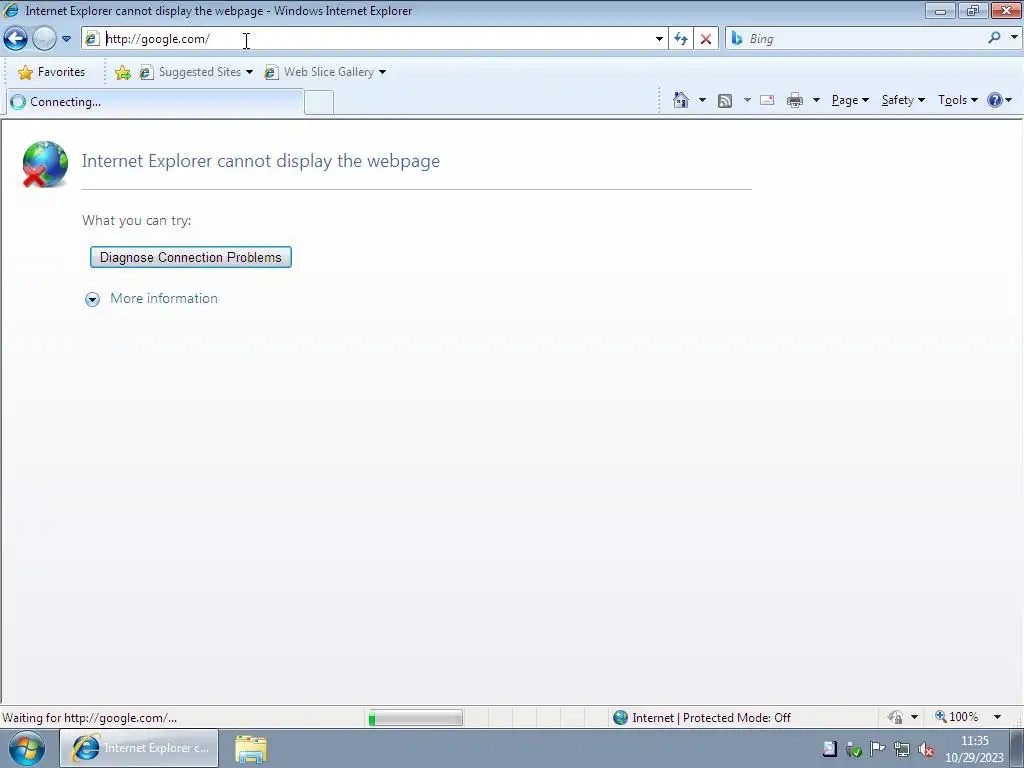Screen dimensions: 1024x768
Task: Open the Page menu
Action: [x=850, y=100]
